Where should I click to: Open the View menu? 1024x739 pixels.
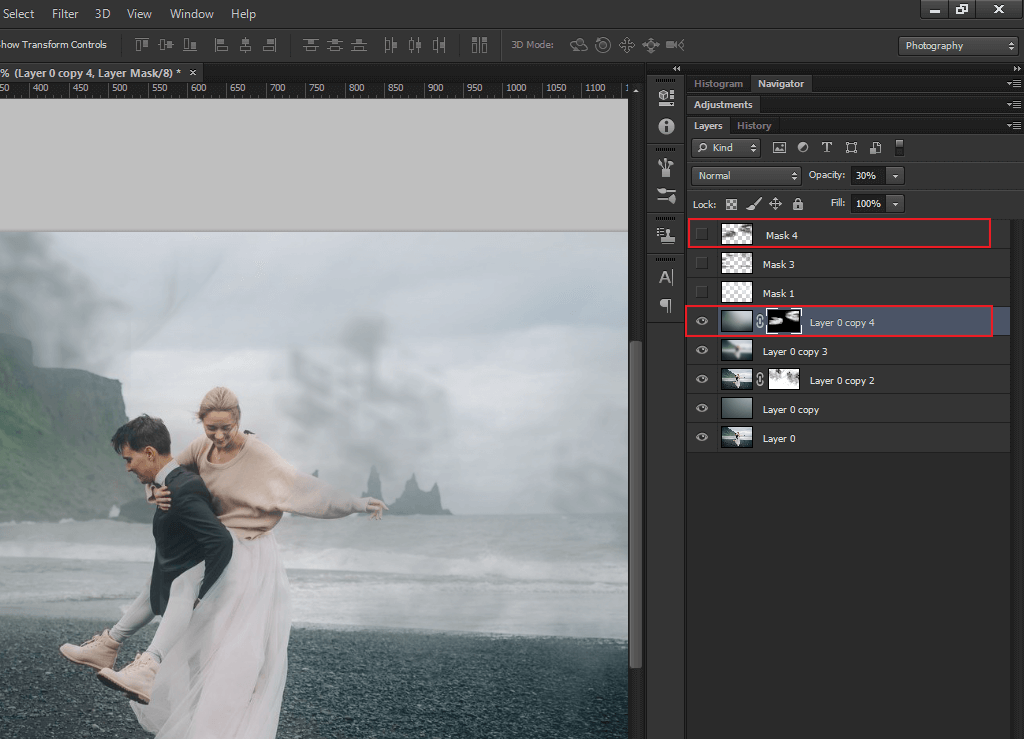(x=139, y=14)
